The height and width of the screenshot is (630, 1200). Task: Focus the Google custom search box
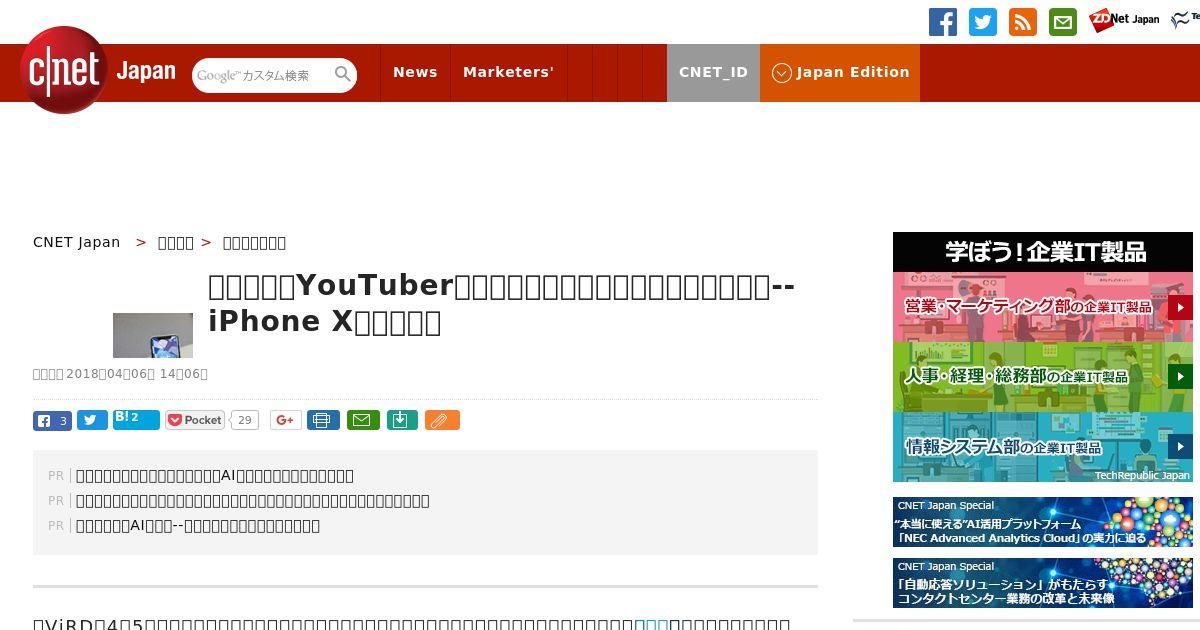pyautogui.click(x=262, y=75)
